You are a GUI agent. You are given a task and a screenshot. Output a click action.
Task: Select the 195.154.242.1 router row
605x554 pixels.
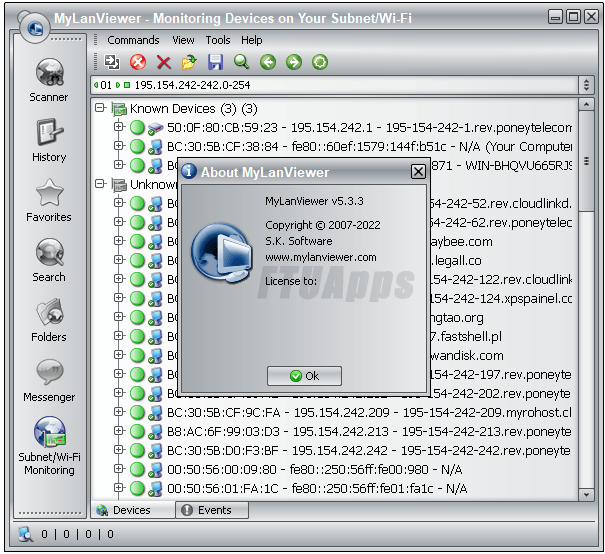(369, 128)
